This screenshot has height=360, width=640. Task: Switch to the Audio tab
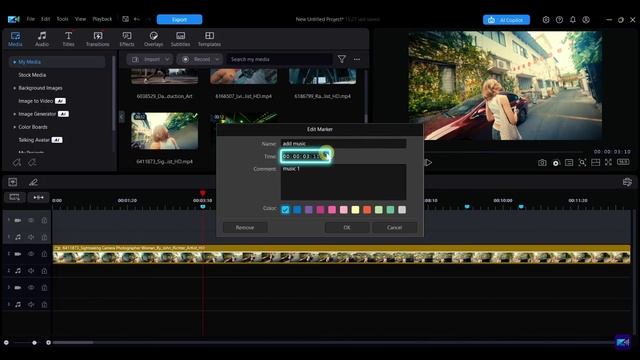tap(42, 39)
